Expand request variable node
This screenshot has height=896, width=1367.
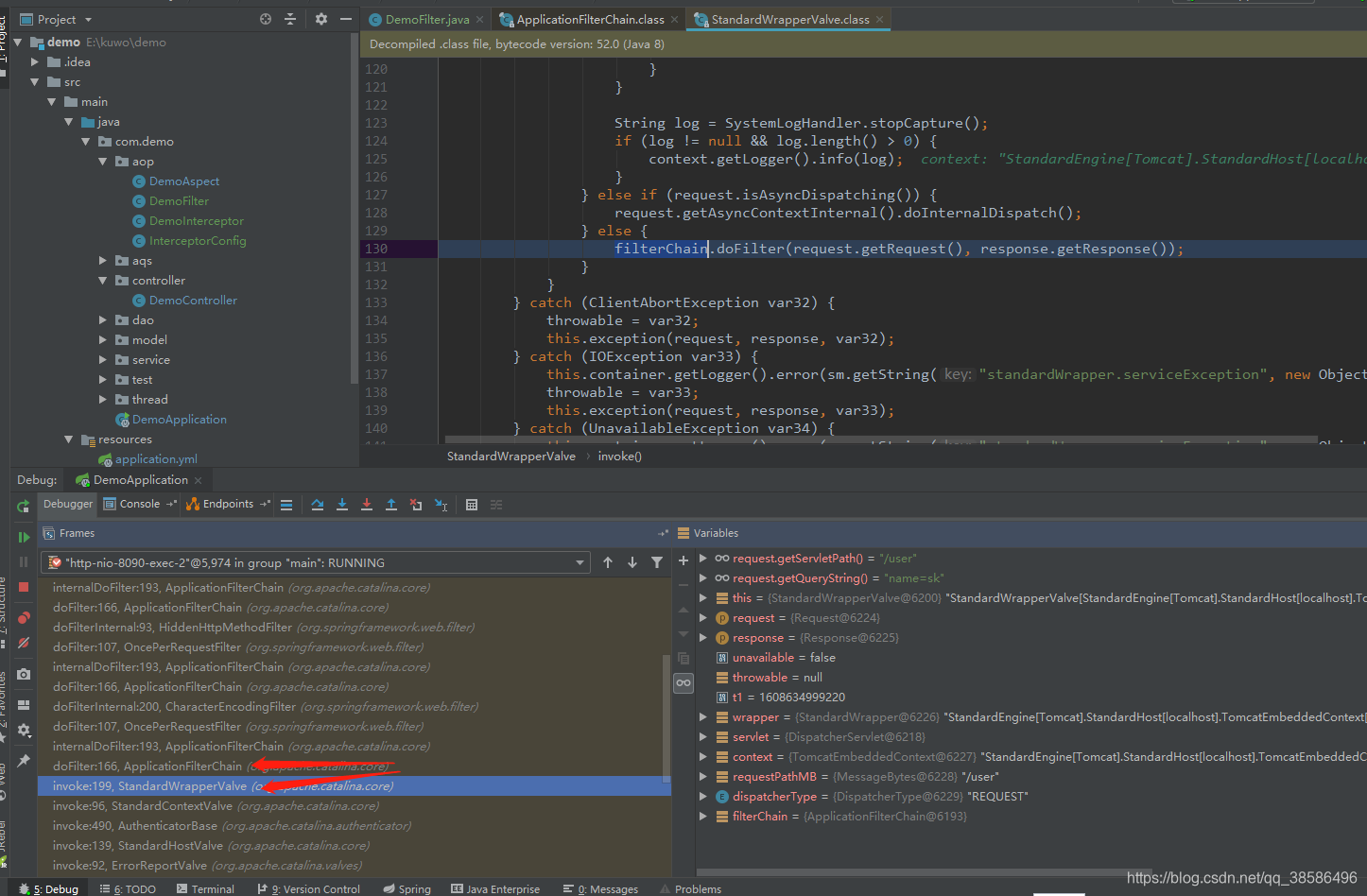pos(703,618)
